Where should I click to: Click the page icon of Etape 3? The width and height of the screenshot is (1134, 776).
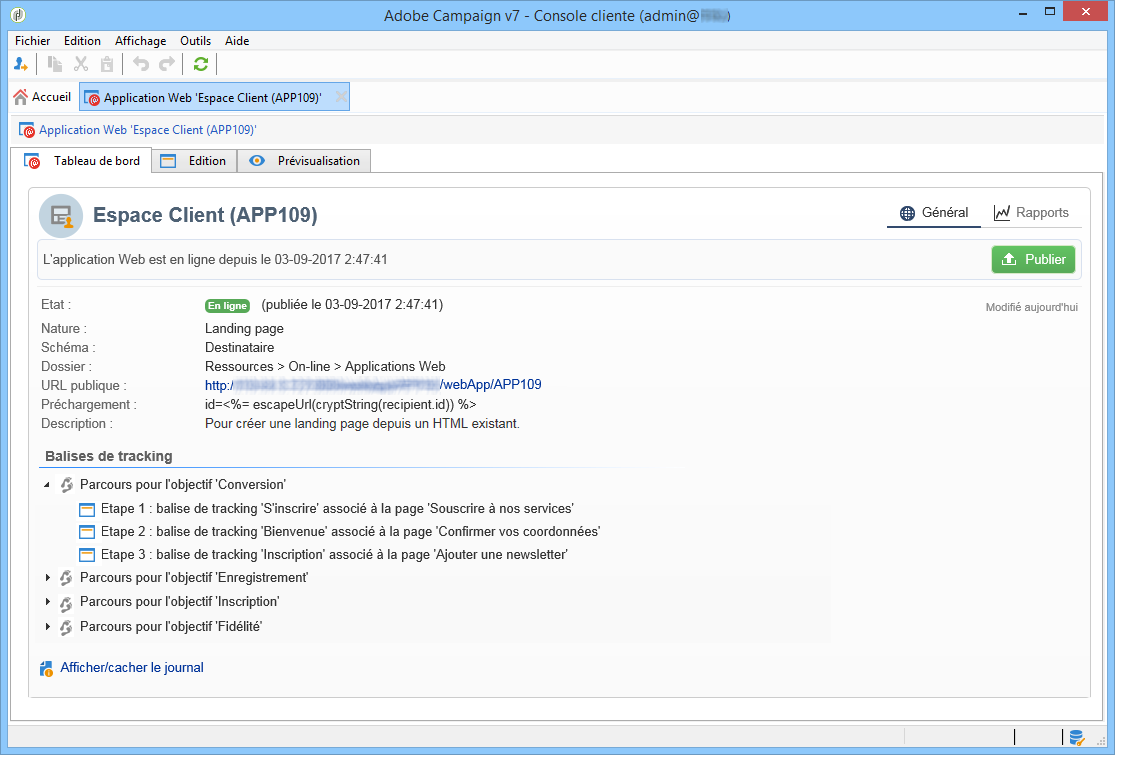pyautogui.click(x=87, y=555)
